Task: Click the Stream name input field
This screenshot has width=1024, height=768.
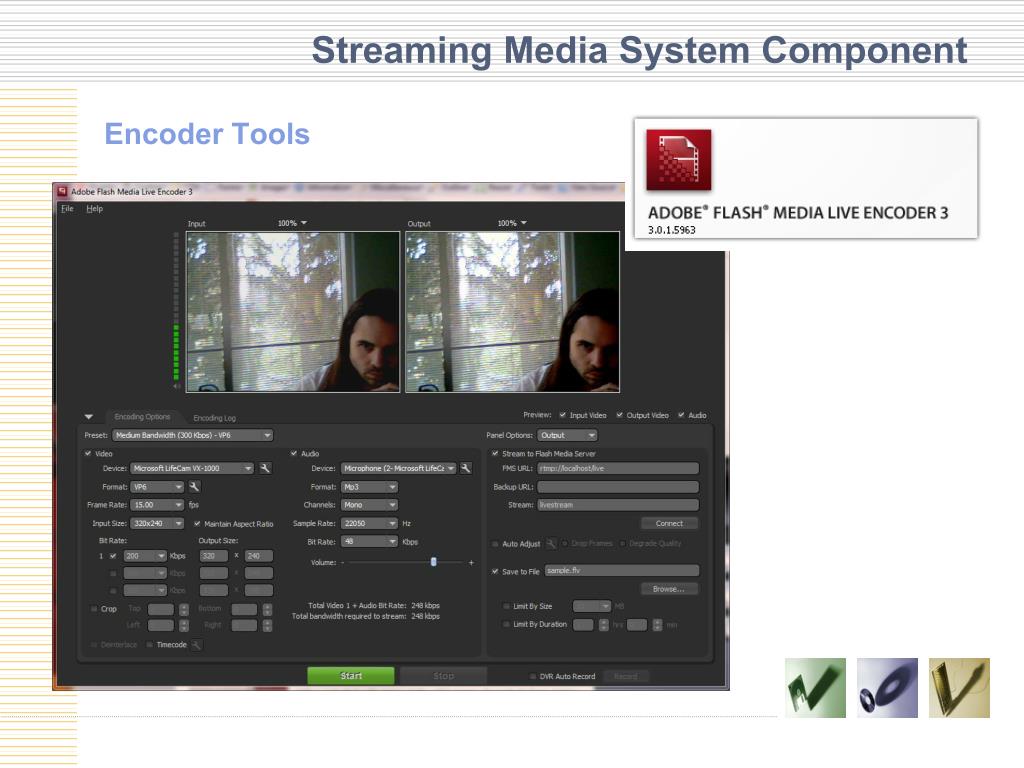Action: (618, 505)
